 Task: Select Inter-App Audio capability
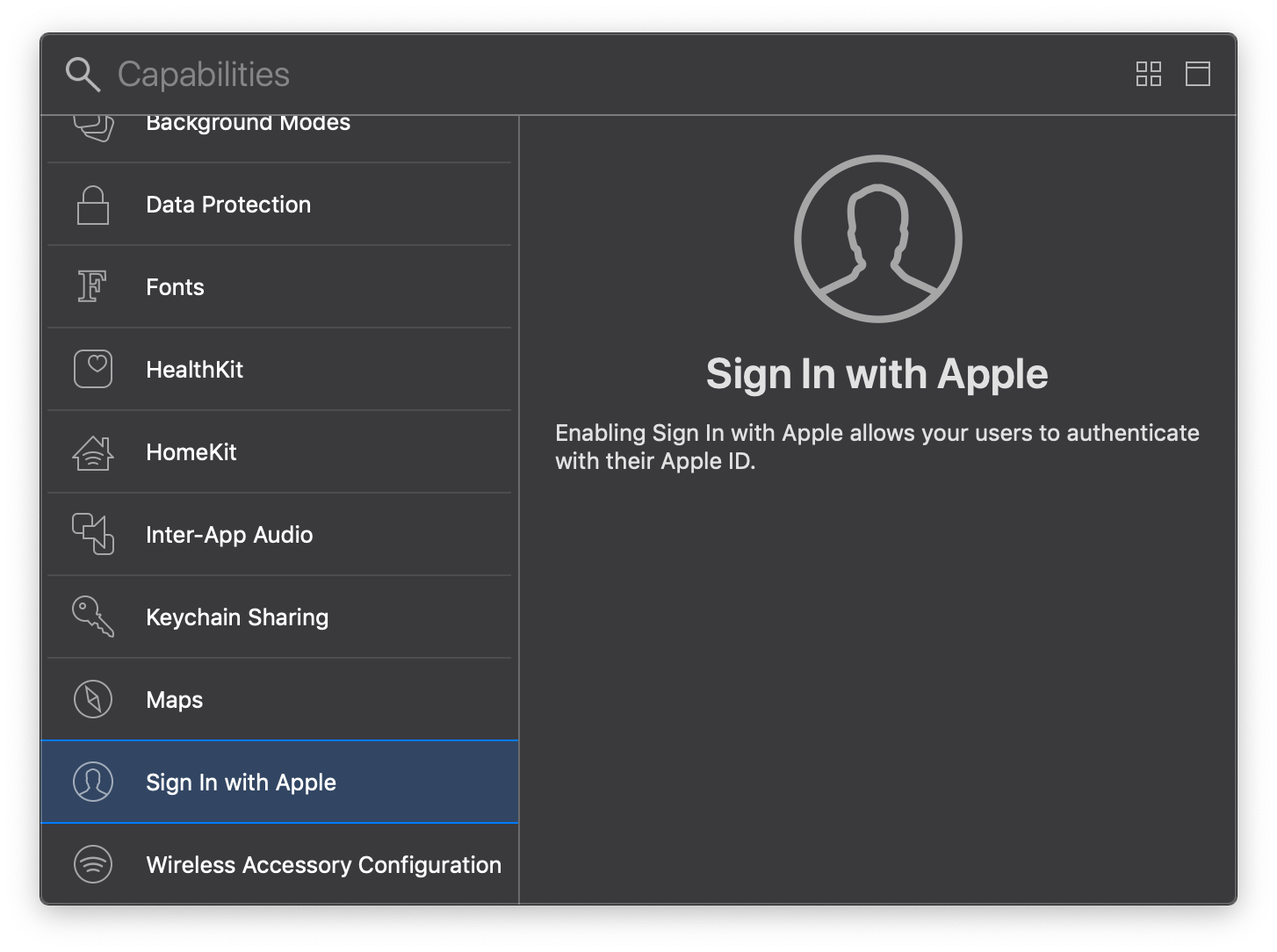pyautogui.click(x=279, y=535)
